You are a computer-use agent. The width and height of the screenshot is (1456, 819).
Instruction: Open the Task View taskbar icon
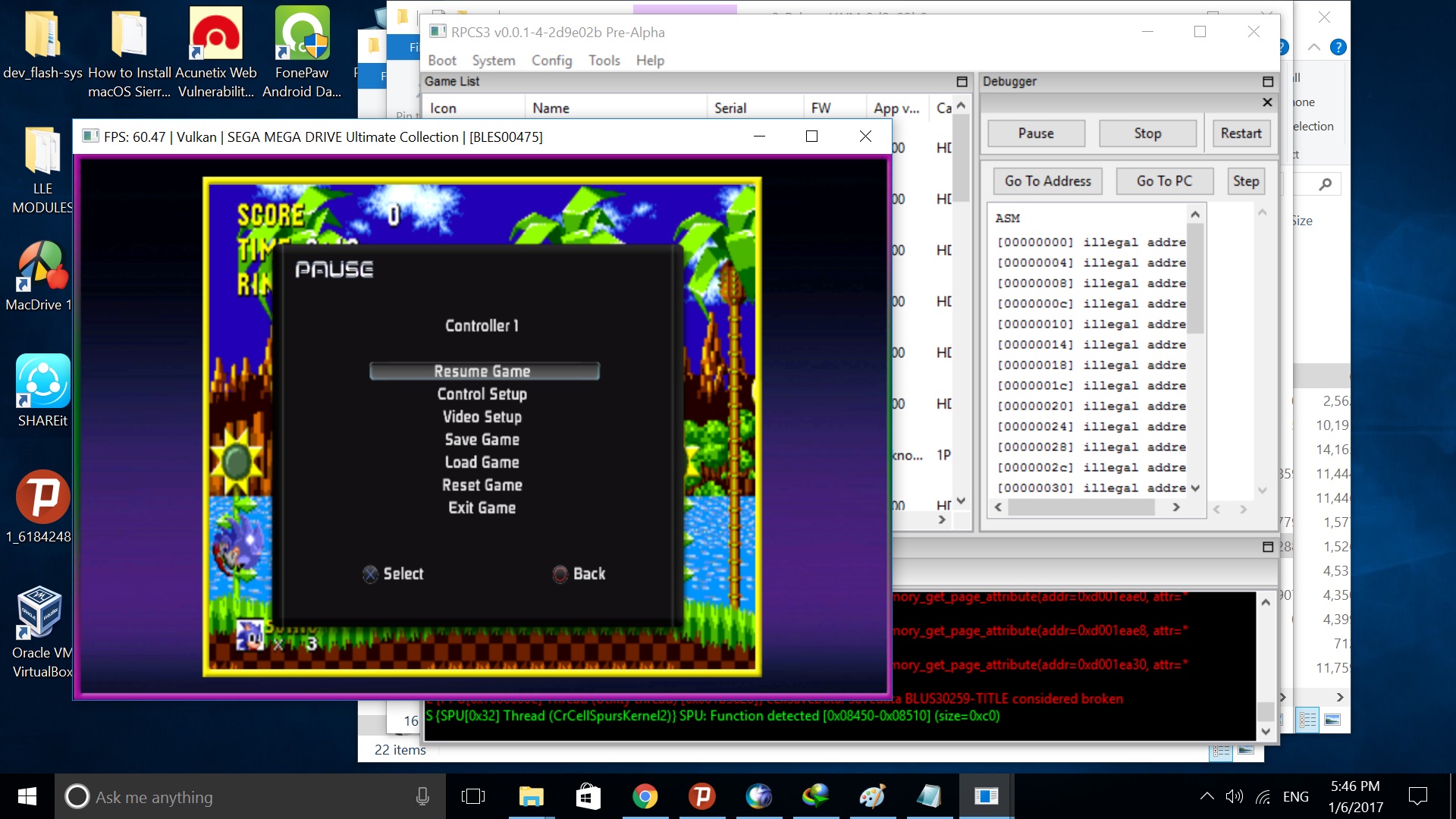coord(472,796)
